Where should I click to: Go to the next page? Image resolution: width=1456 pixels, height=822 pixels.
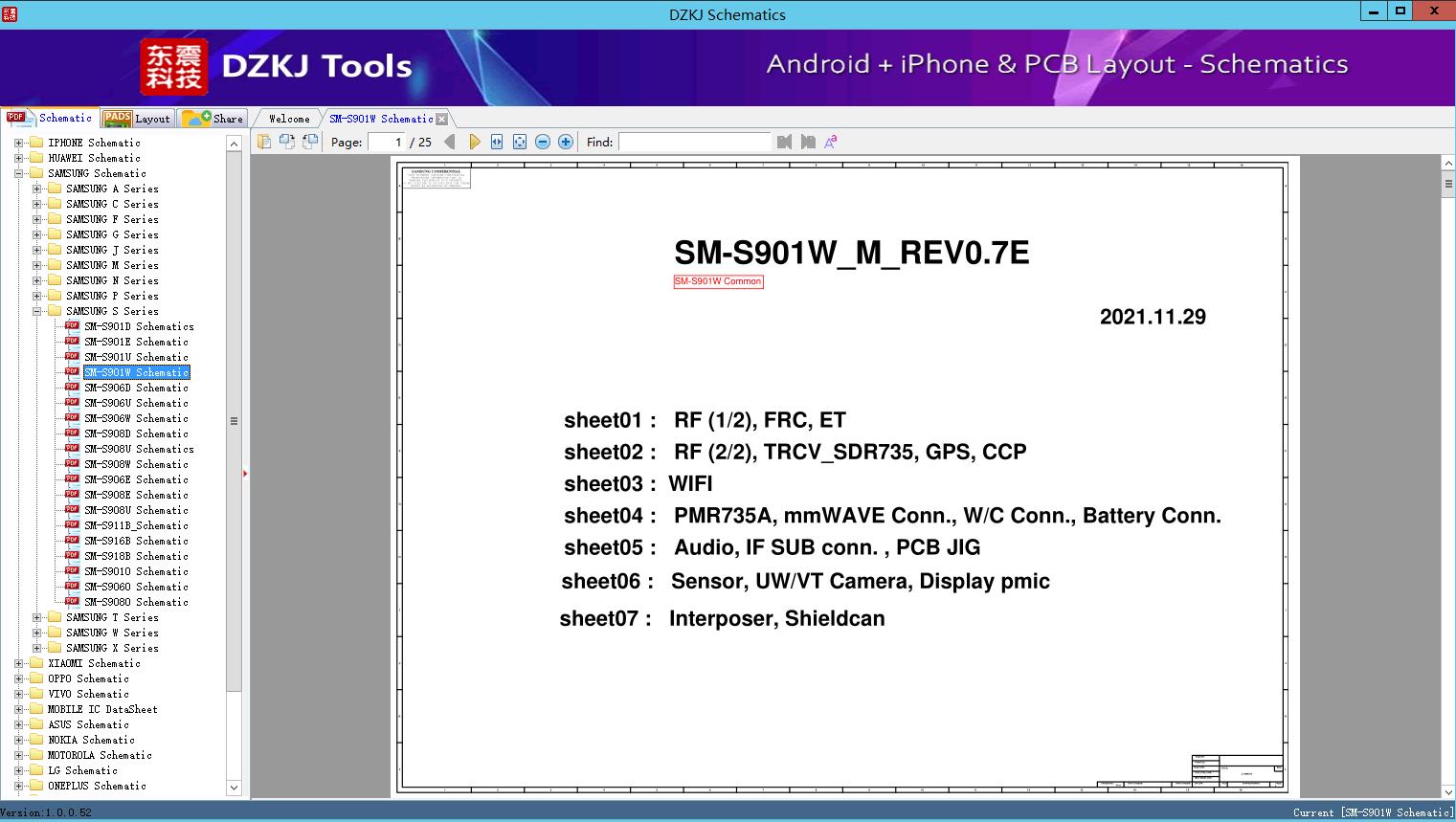pos(474,142)
